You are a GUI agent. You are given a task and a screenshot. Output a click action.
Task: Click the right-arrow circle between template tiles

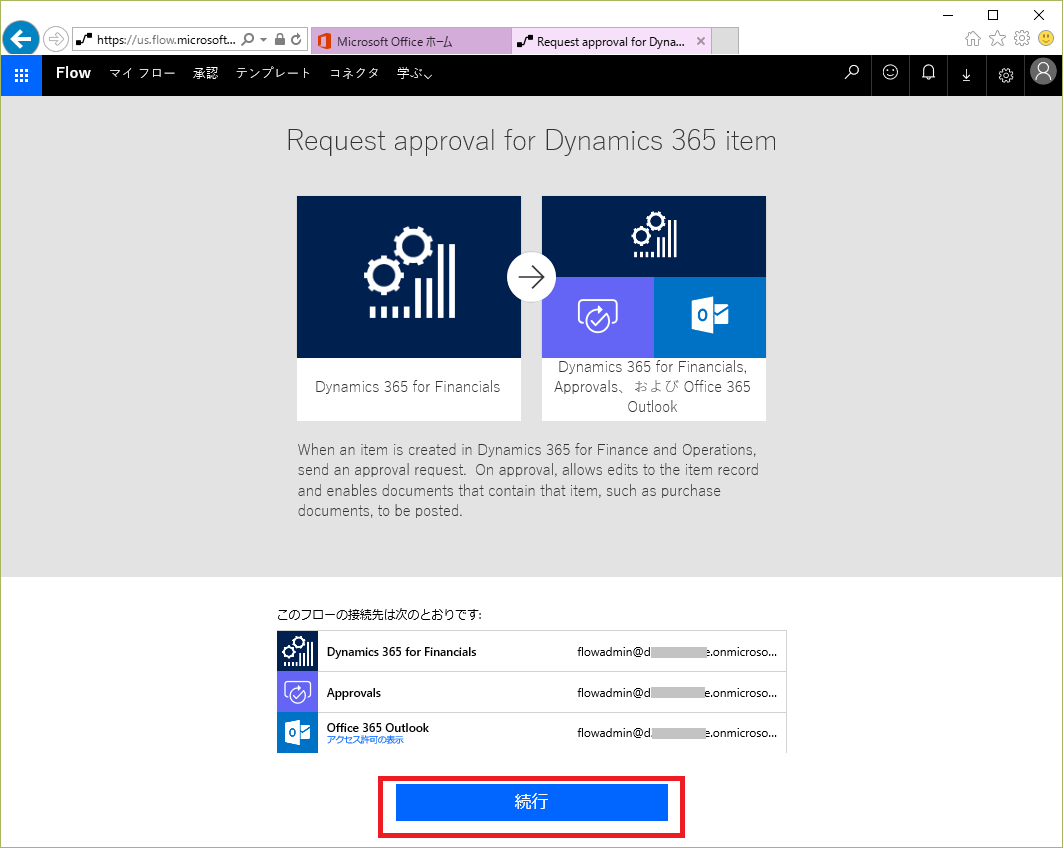tap(532, 277)
